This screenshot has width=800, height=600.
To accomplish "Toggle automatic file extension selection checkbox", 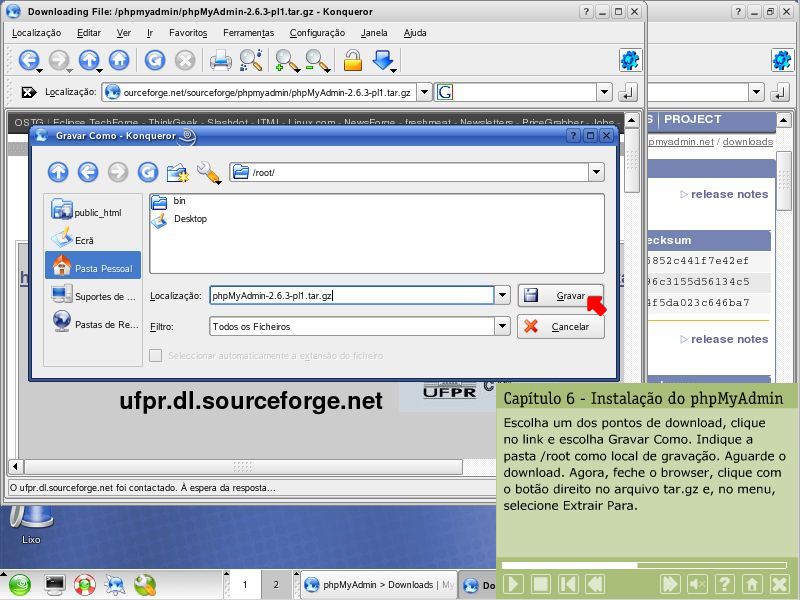I will pyautogui.click(x=155, y=355).
